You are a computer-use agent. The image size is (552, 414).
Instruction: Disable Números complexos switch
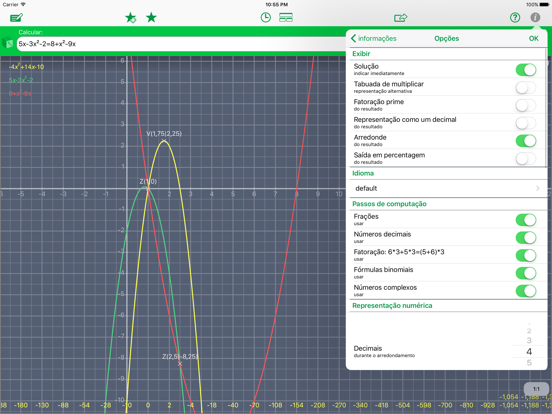(526, 291)
